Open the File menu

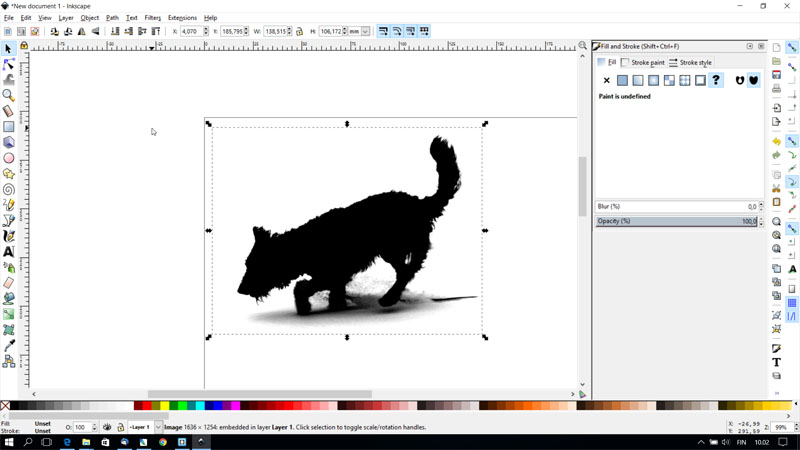[9, 18]
